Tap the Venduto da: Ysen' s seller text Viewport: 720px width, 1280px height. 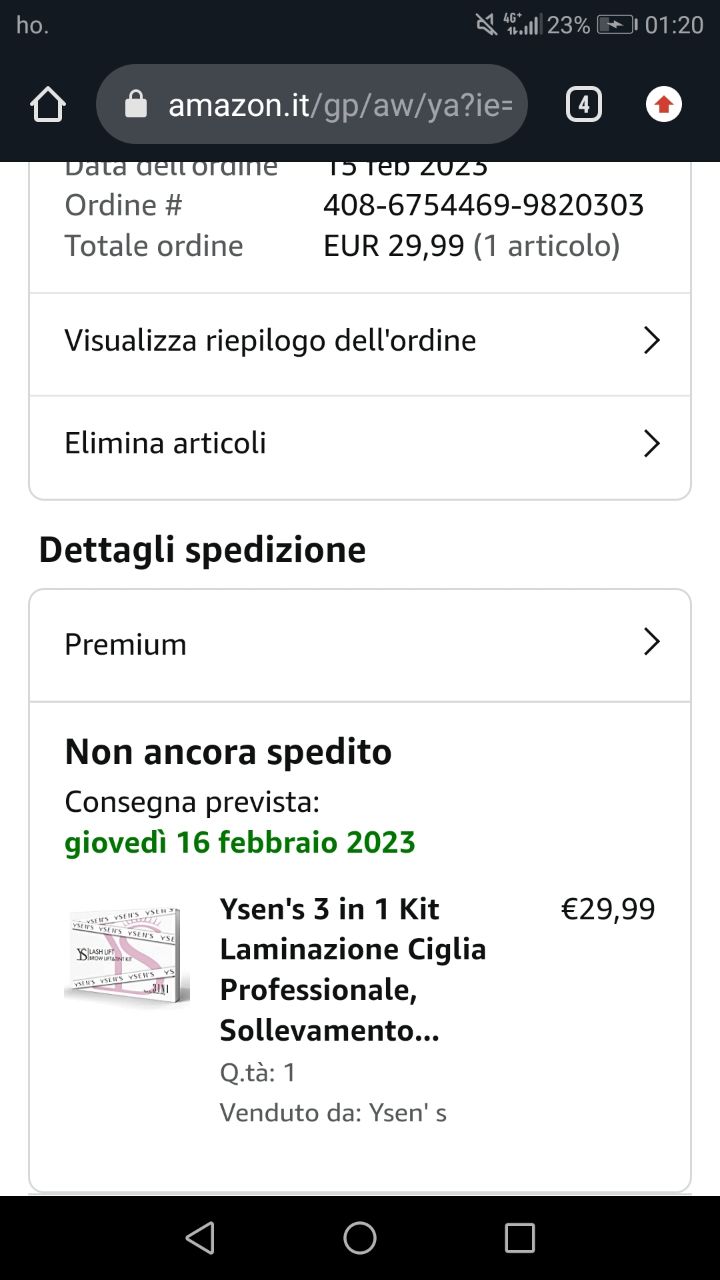pos(333,1112)
